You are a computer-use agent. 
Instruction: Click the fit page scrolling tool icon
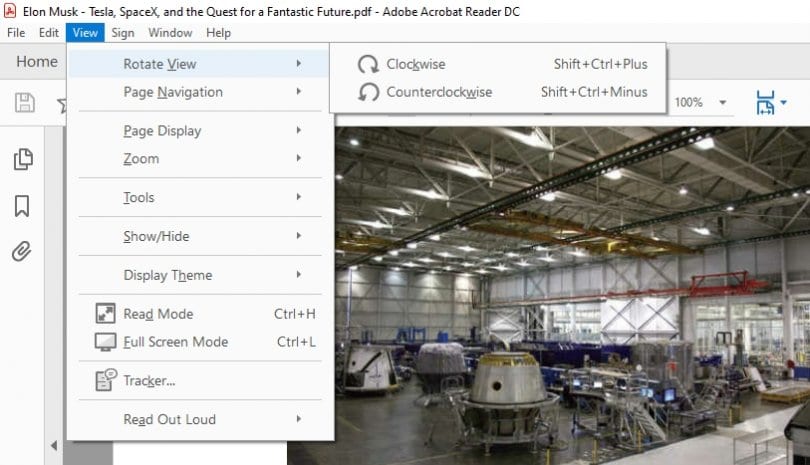tap(767, 103)
